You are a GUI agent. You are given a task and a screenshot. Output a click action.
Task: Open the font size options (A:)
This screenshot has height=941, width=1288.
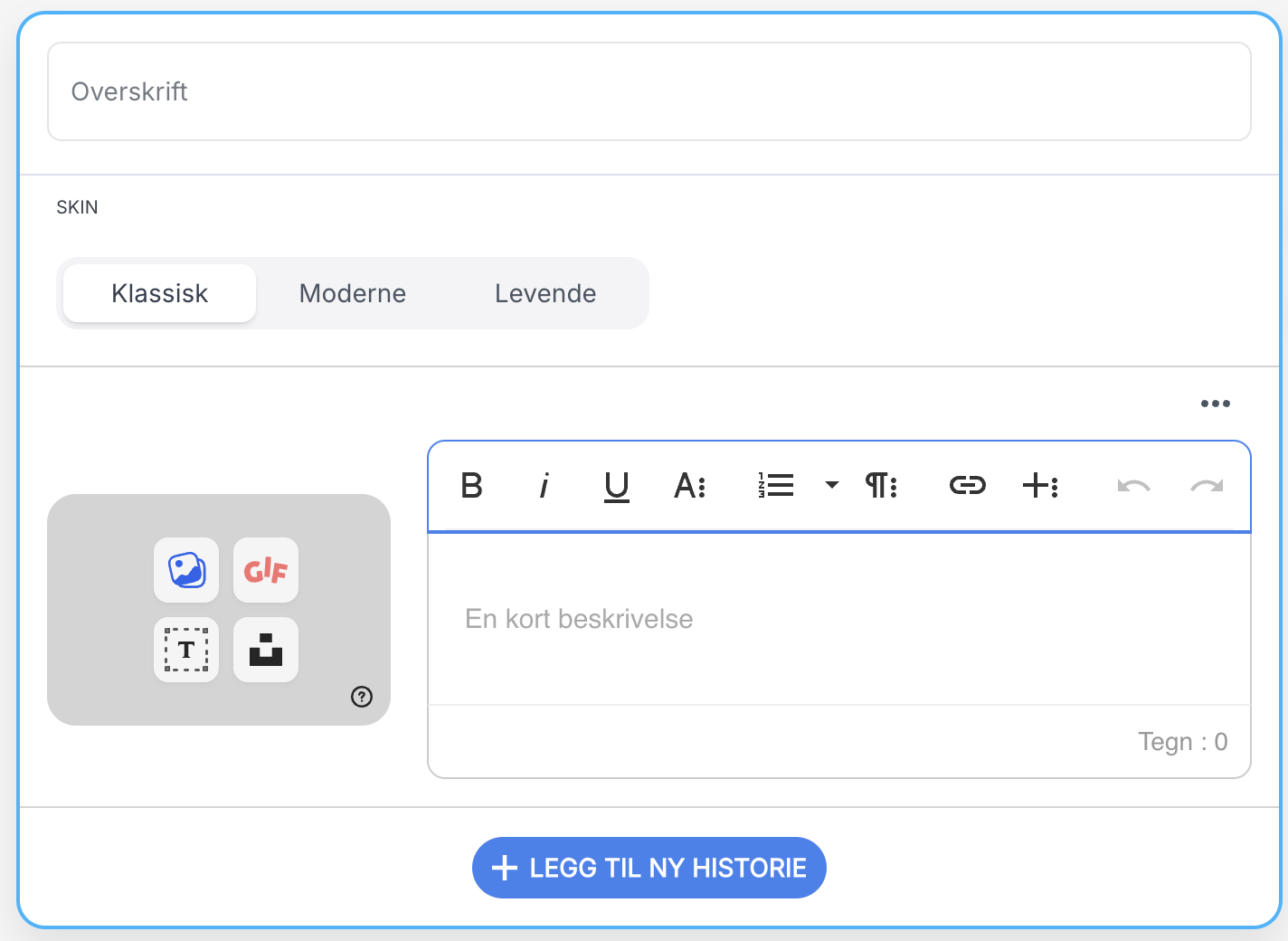tap(689, 486)
